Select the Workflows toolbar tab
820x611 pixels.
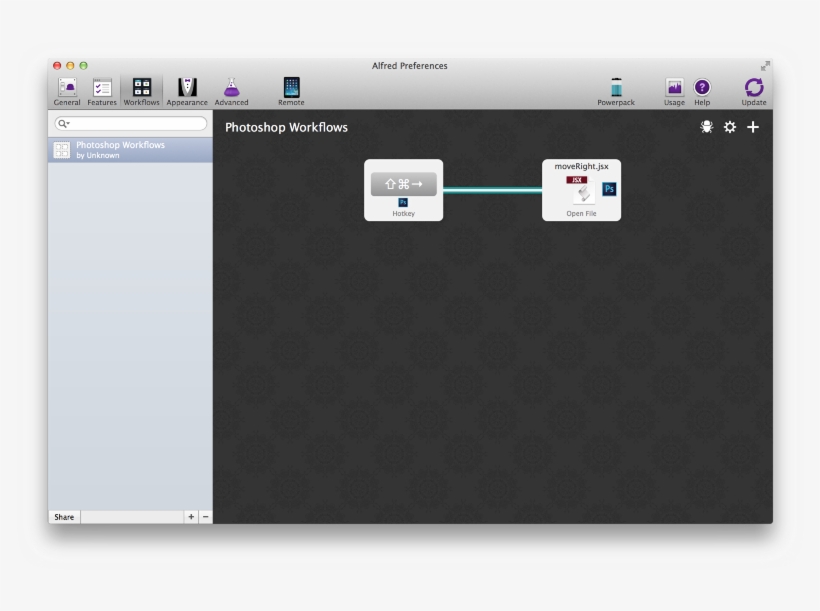pos(142,90)
